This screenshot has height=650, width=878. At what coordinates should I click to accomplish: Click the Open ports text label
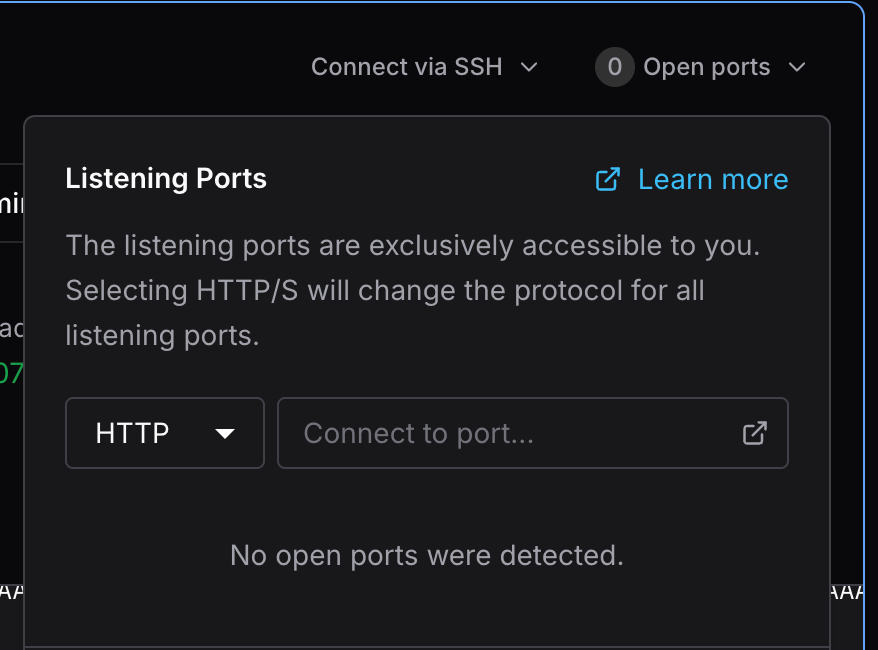[x=706, y=67]
